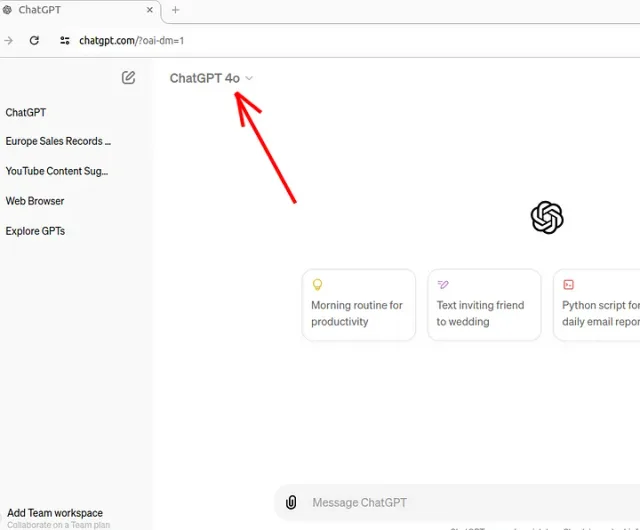The width and height of the screenshot is (640, 530).
Task: Open Explore GPTs in the sidebar
Action: pos(35,231)
